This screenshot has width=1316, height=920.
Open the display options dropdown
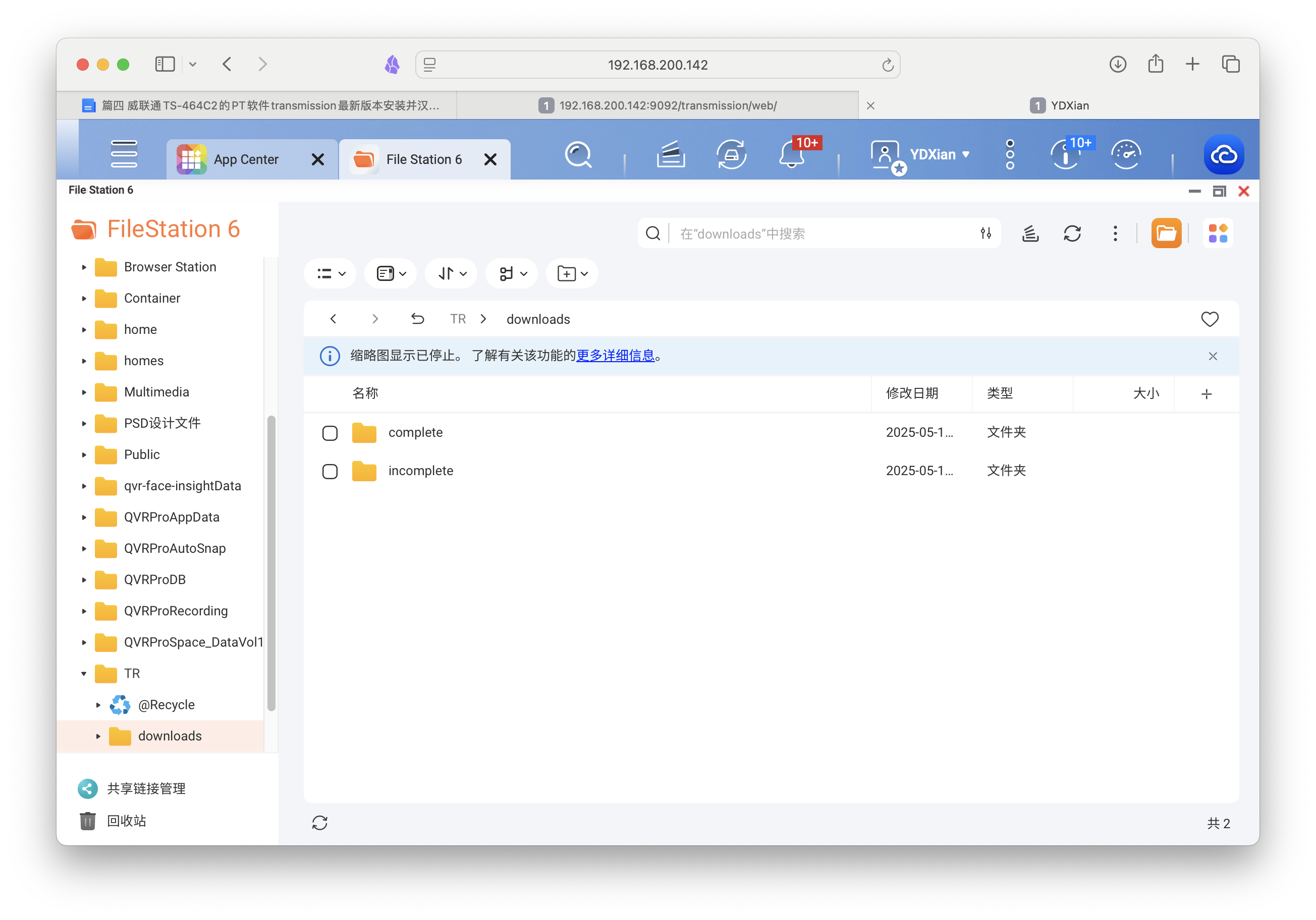click(x=392, y=274)
